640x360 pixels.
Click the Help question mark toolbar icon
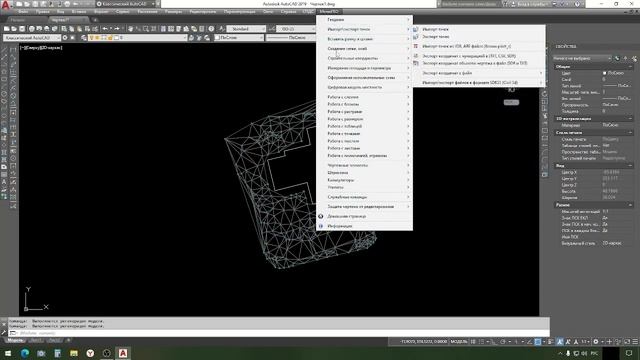[x=211, y=29]
